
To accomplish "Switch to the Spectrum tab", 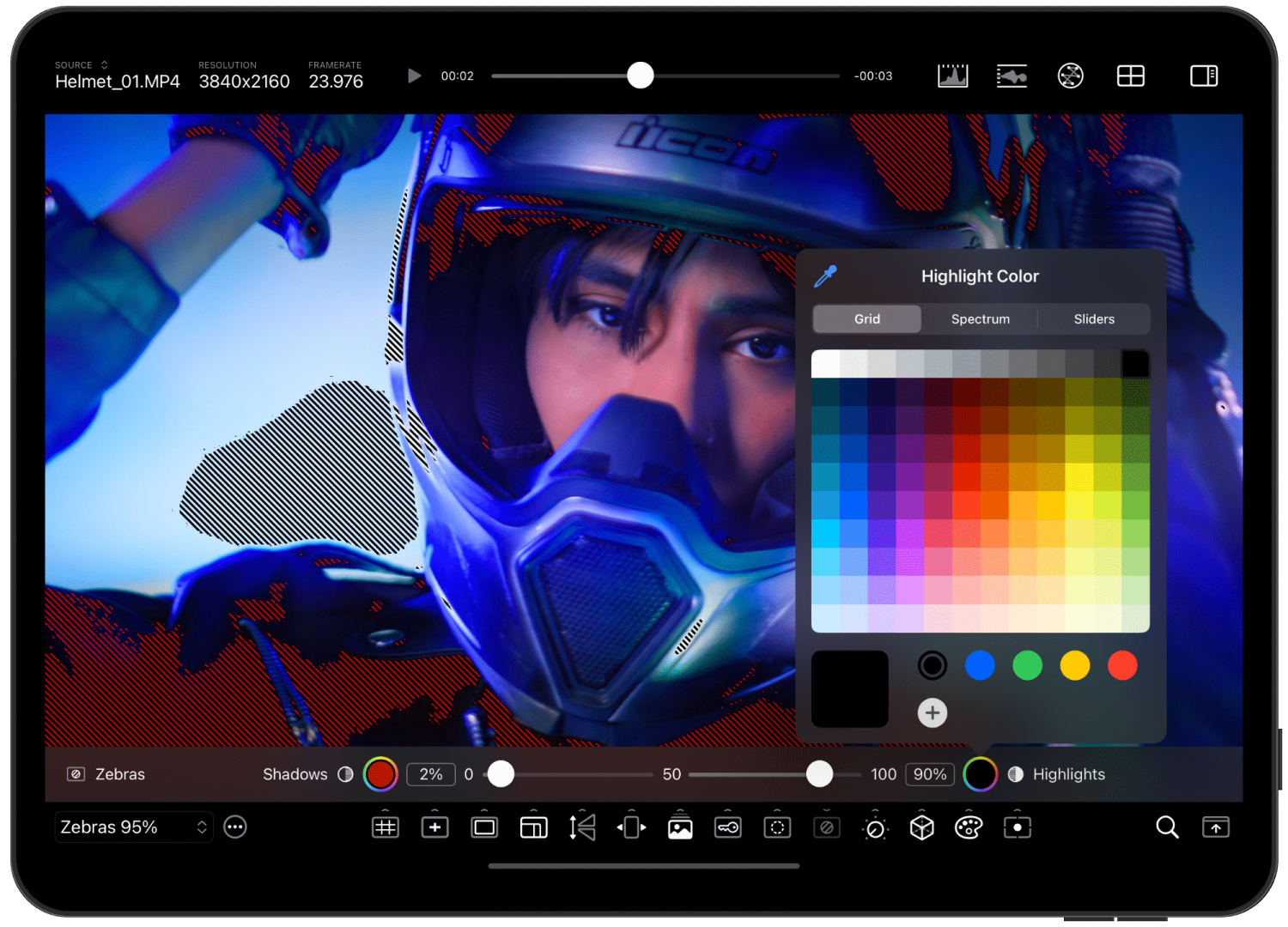I will pyautogui.click(x=980, y=318).
